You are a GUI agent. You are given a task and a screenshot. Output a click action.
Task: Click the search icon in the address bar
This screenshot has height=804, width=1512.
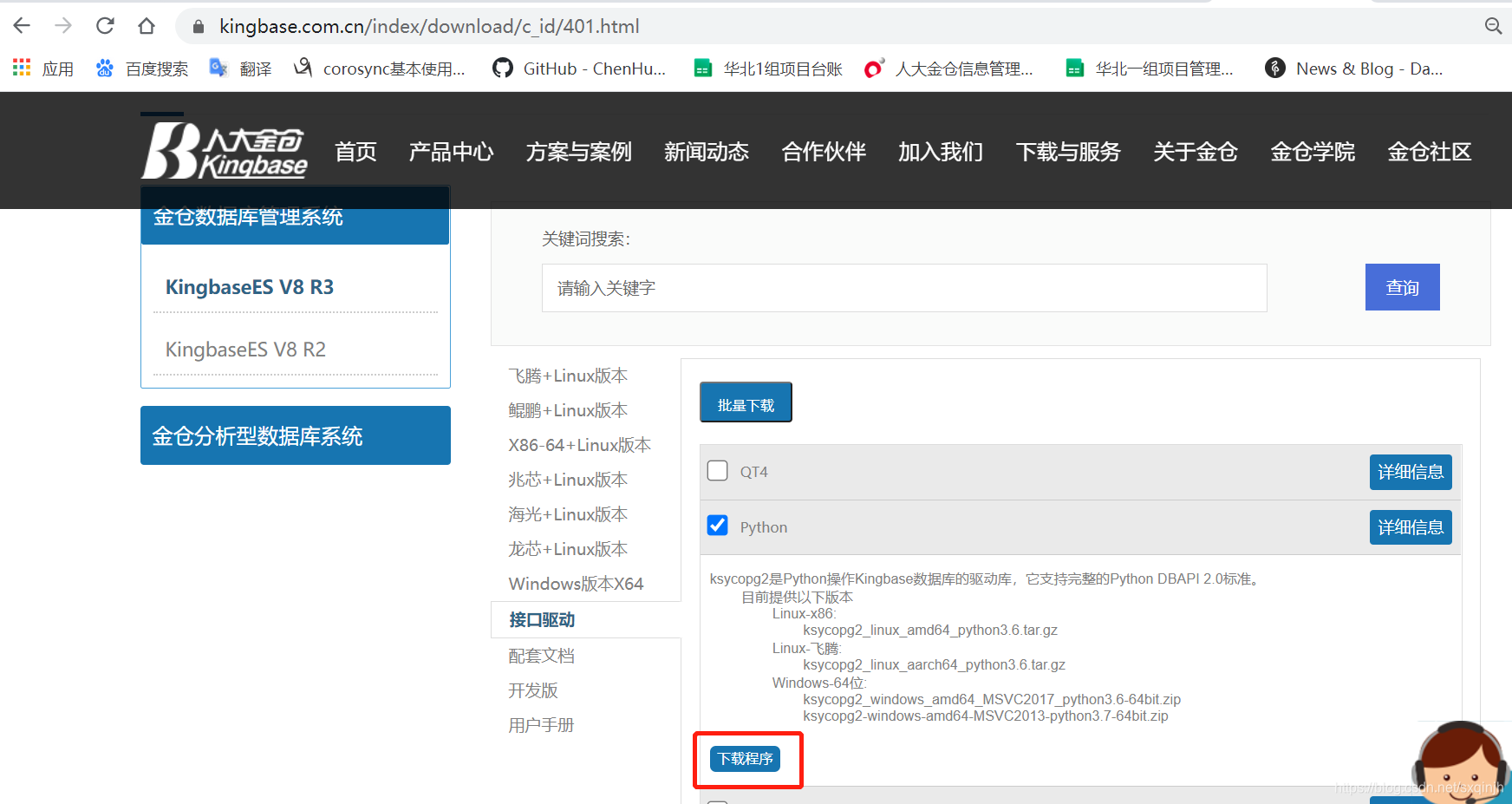pyautogui.click(x=1493, y=26)
